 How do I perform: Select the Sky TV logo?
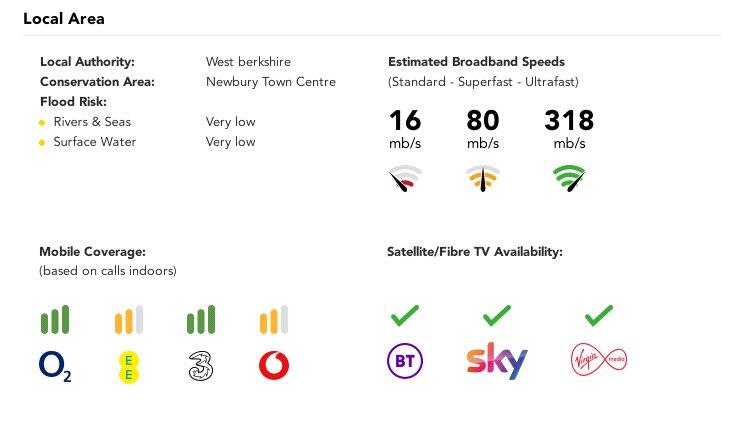pyautogui.click(x=497, y=360)
